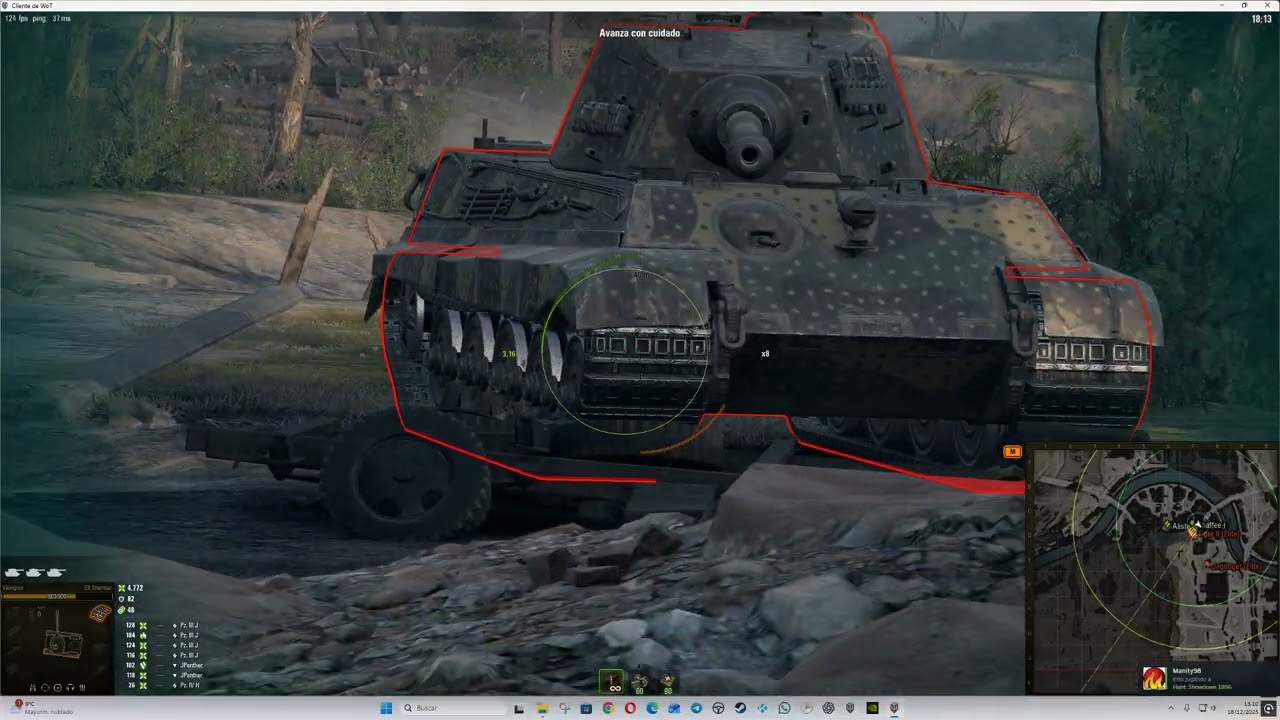Open Task View from the taskbar
The width and height of the screenshot is (1280, 720).
(519, 708)
